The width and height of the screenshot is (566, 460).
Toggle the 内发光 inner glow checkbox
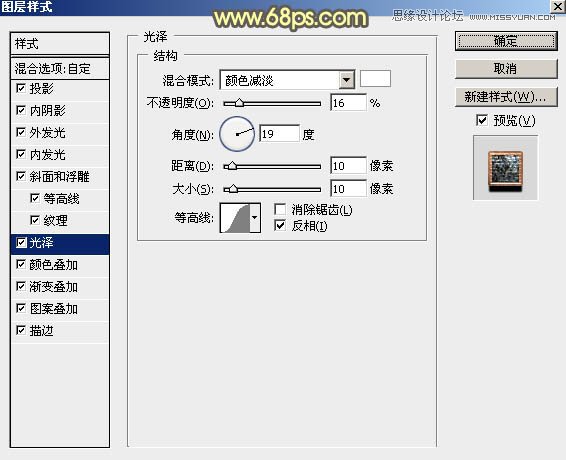(x=21, y=155)
